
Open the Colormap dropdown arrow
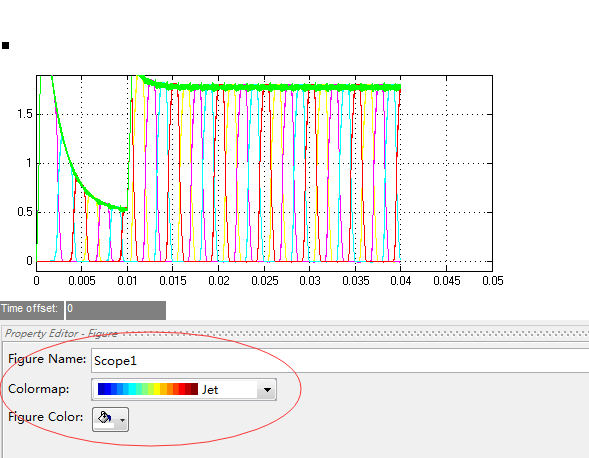267,390
